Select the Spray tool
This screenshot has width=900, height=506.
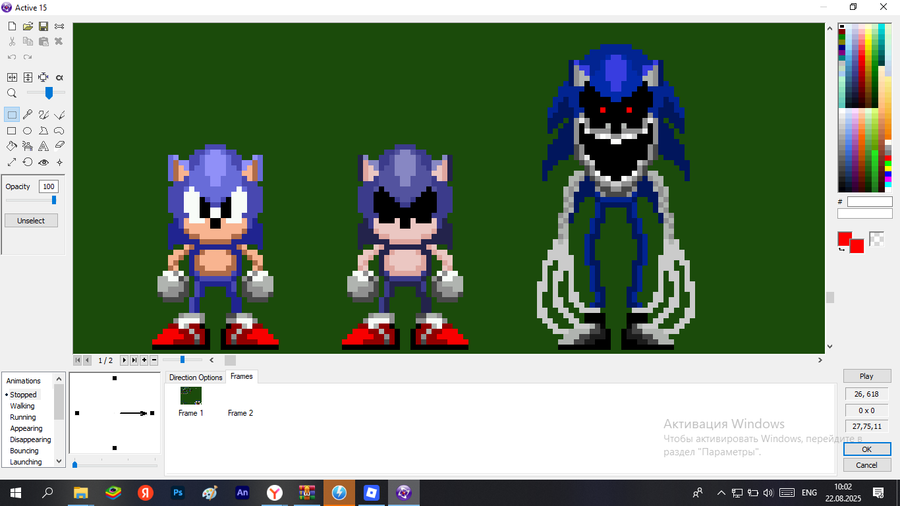coord(28,146)
